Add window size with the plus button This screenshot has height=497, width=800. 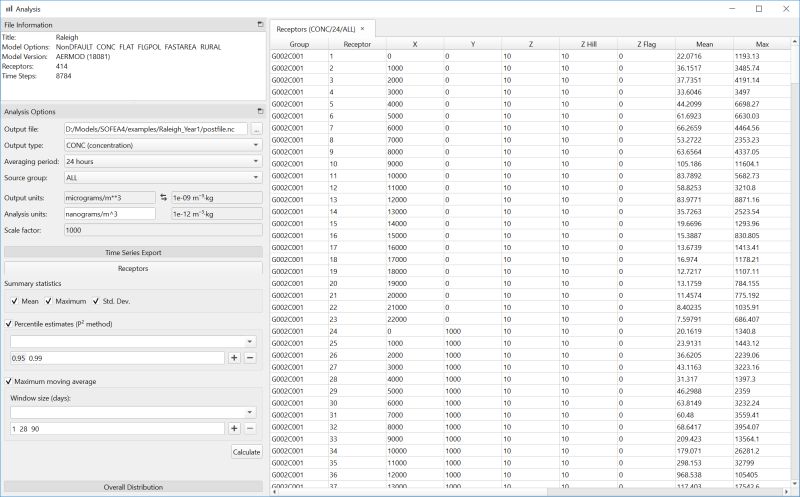234,429
